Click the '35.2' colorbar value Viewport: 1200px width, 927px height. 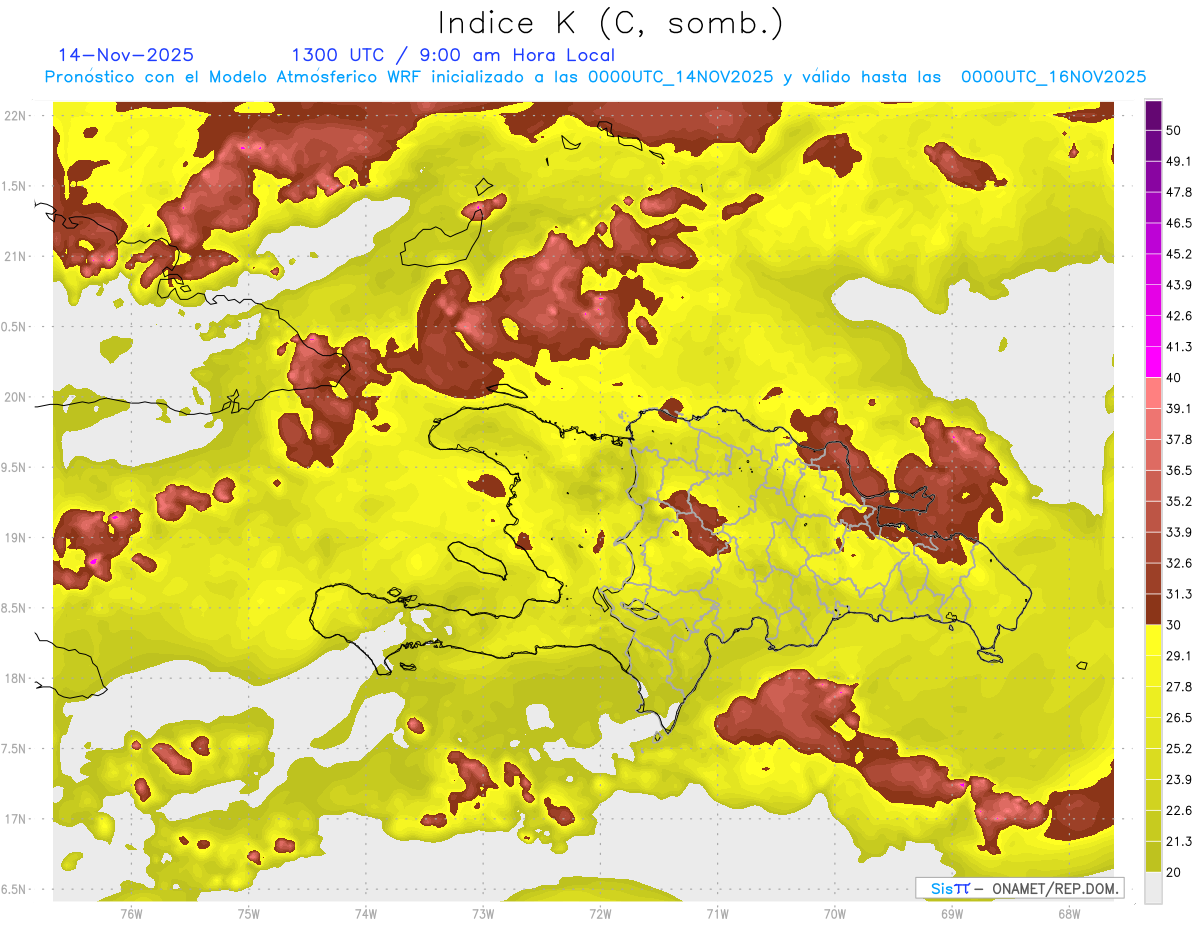tap(1178, 501)
